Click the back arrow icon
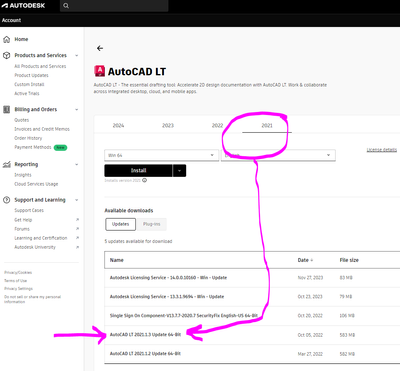 coord(100,48)
